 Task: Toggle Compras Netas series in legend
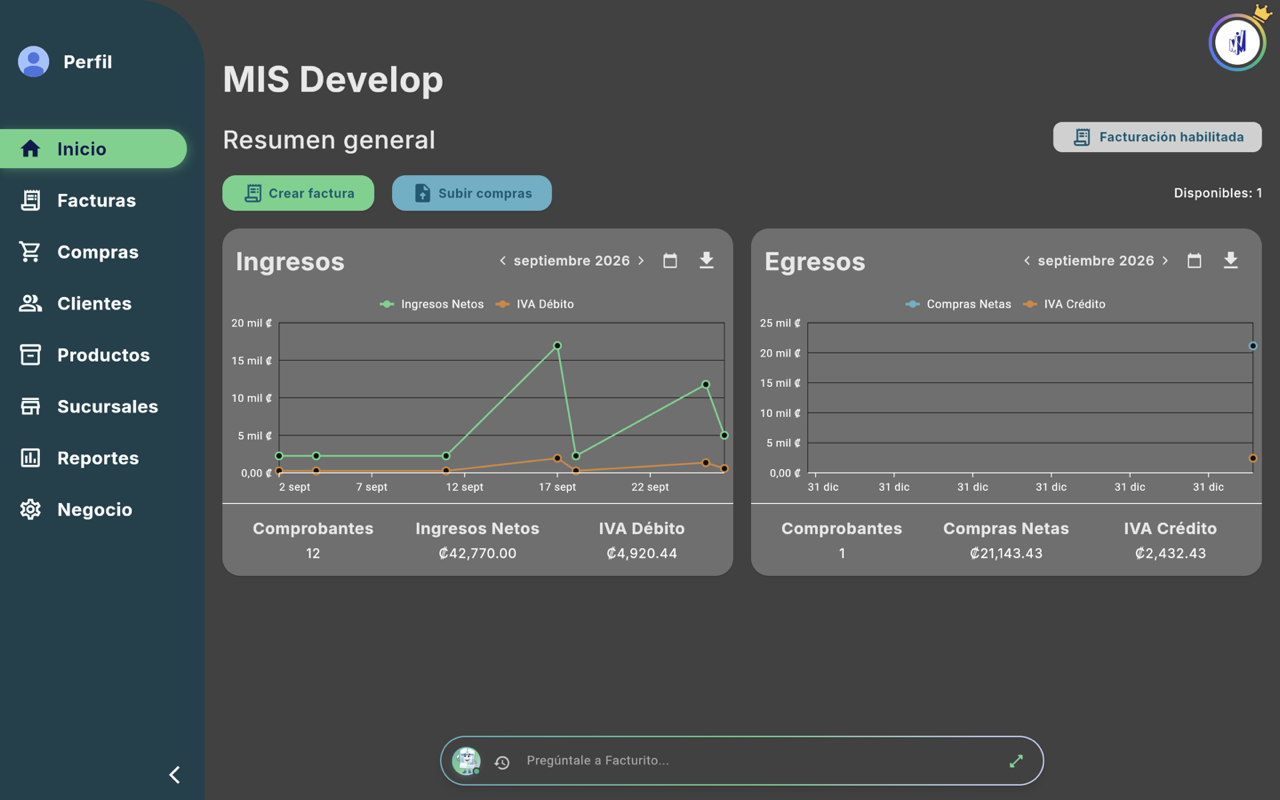point(958,304)
